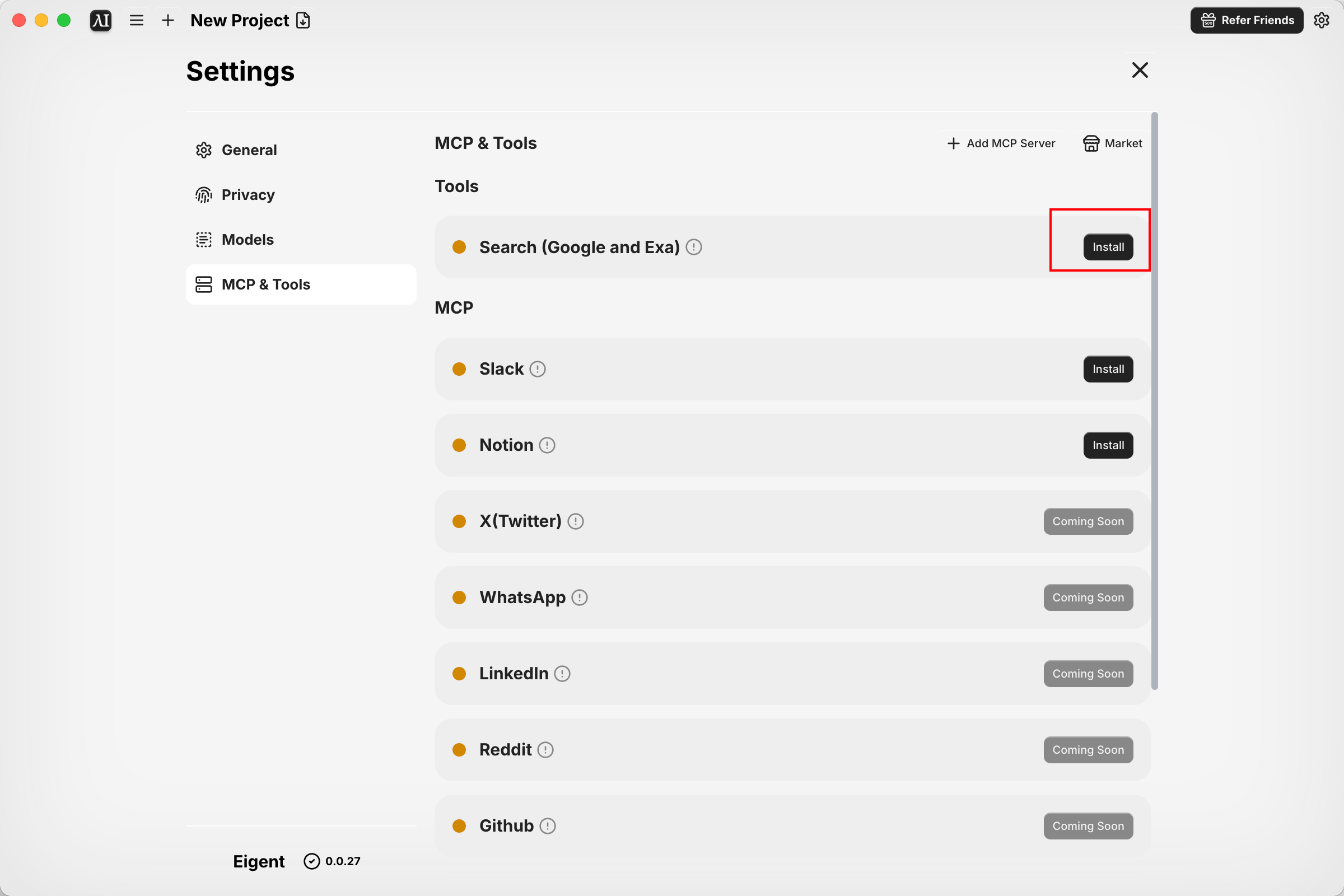The image size is (1344, 896).
Task: Click Coming Soon button for Reddit
Action: (1088, 750)
